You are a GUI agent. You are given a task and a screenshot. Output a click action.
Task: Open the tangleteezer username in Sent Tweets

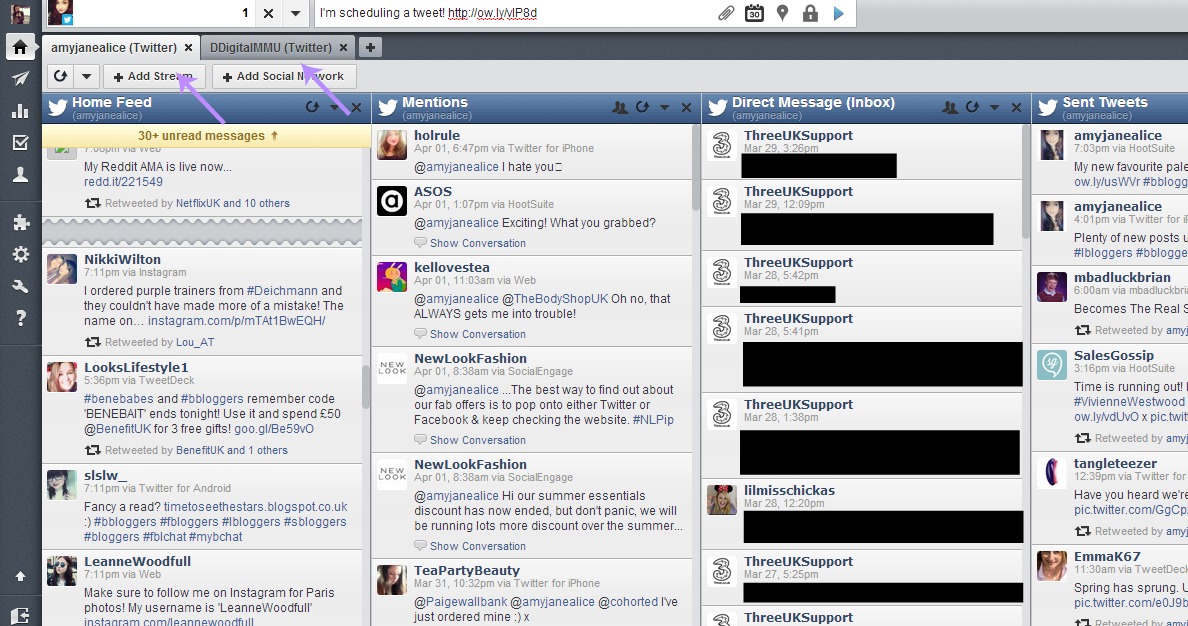coord(1115,463)
